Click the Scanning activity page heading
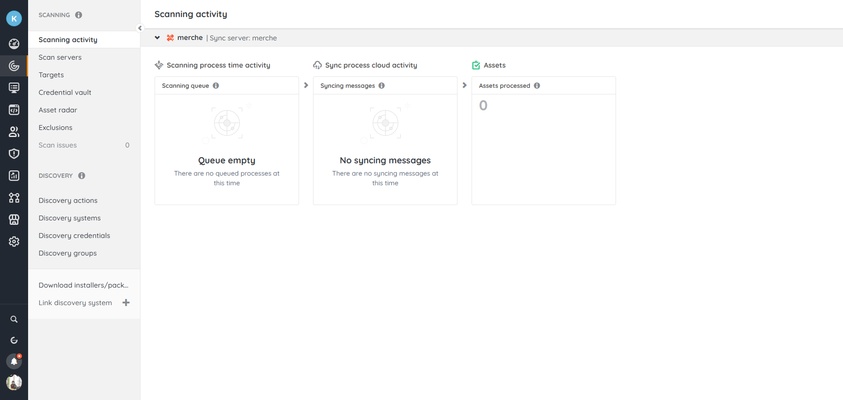Viewport: 843px width, 400px height. coord(191,14)
